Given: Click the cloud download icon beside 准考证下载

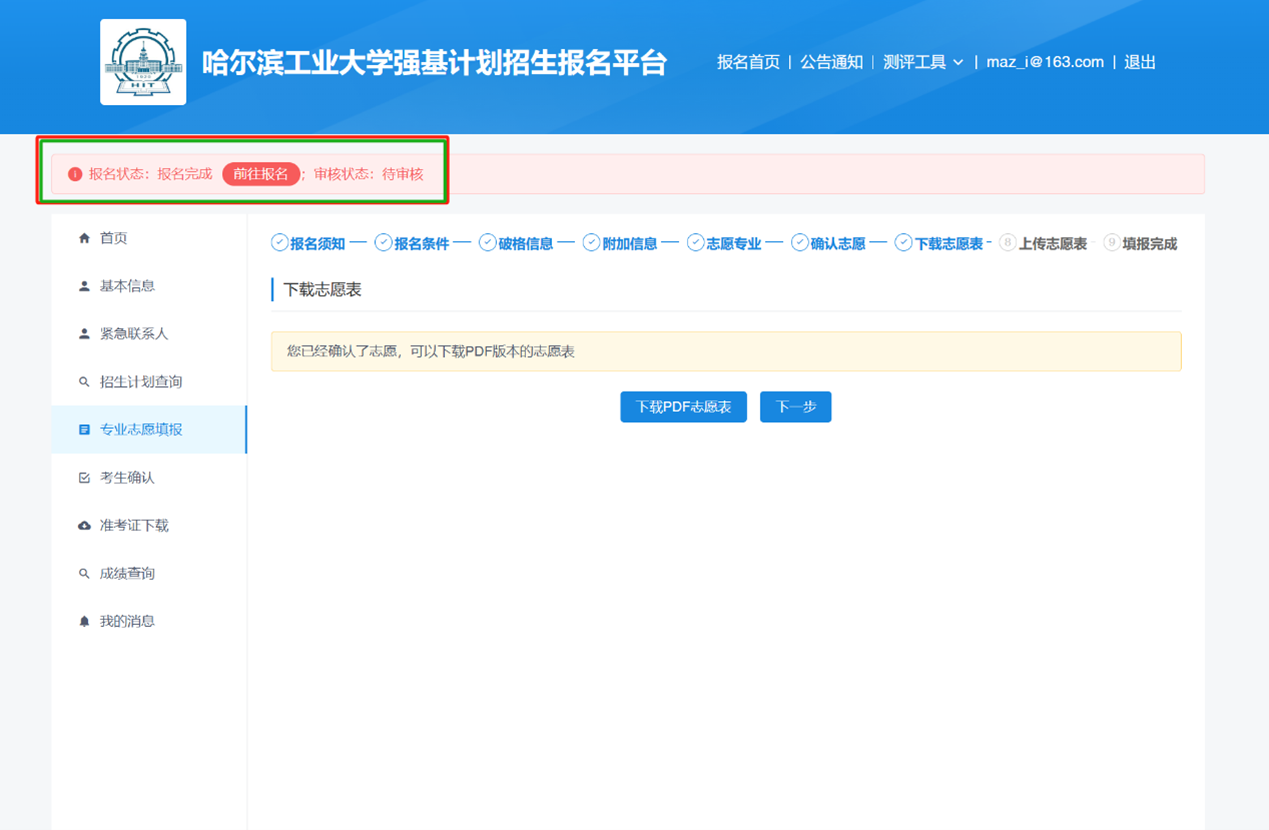Looking at the screenshot, I should 84,526.
